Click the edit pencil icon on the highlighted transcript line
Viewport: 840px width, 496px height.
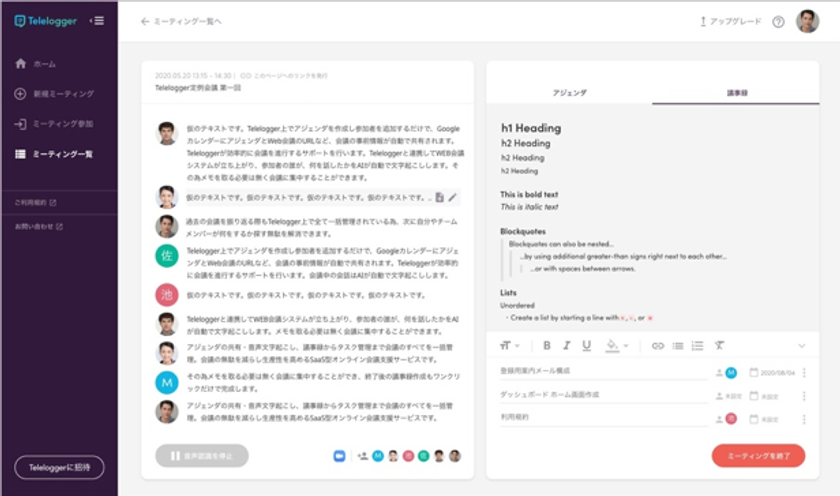[x=453, y=197]
